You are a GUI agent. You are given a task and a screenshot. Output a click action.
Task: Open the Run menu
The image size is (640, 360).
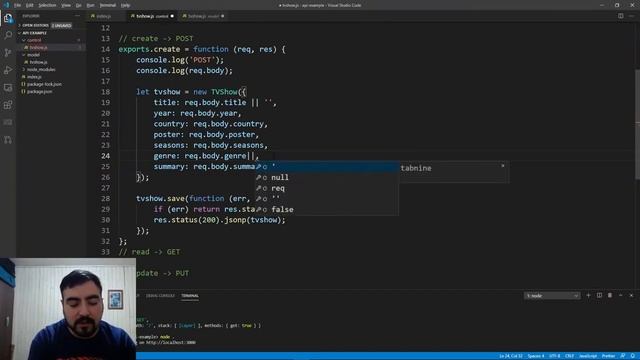(x=90, y=5)
